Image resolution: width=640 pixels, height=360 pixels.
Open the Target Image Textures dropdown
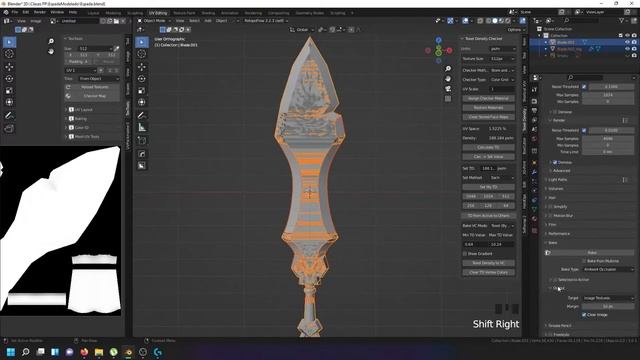click(608, 298)
